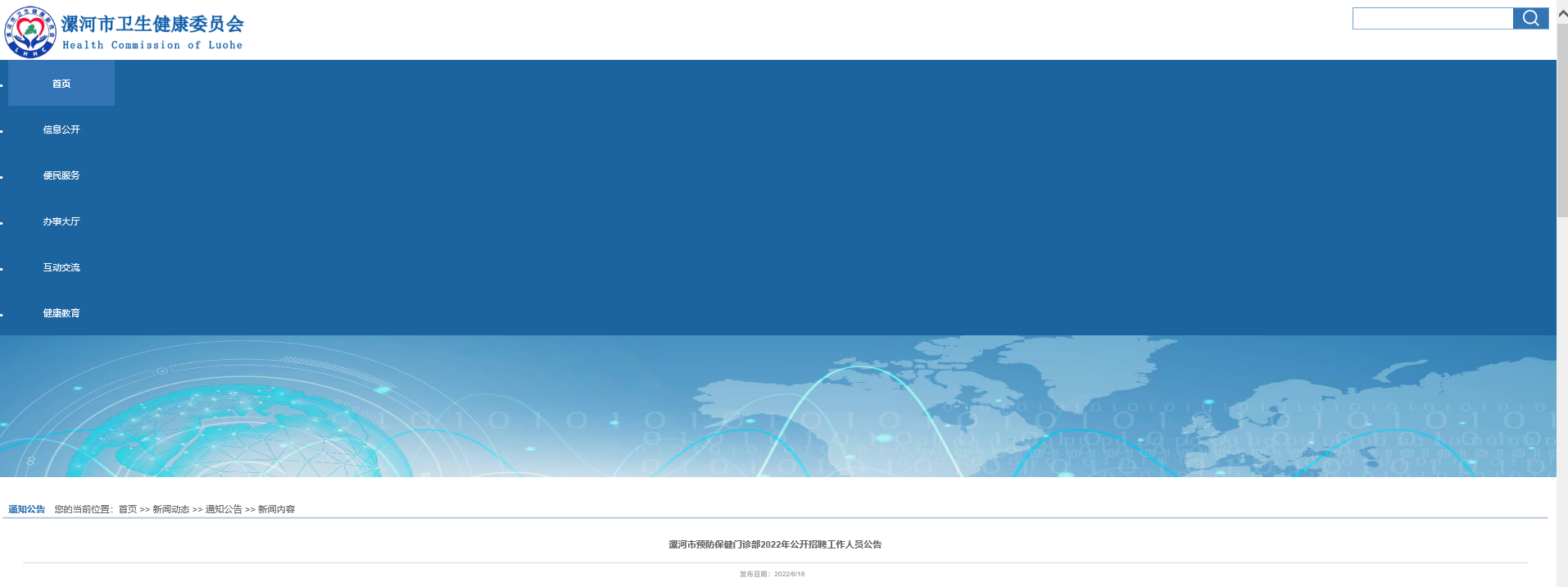1568x587 pixels.
Task: Open the 信息公开 navigation item
Action: (61, 130)
